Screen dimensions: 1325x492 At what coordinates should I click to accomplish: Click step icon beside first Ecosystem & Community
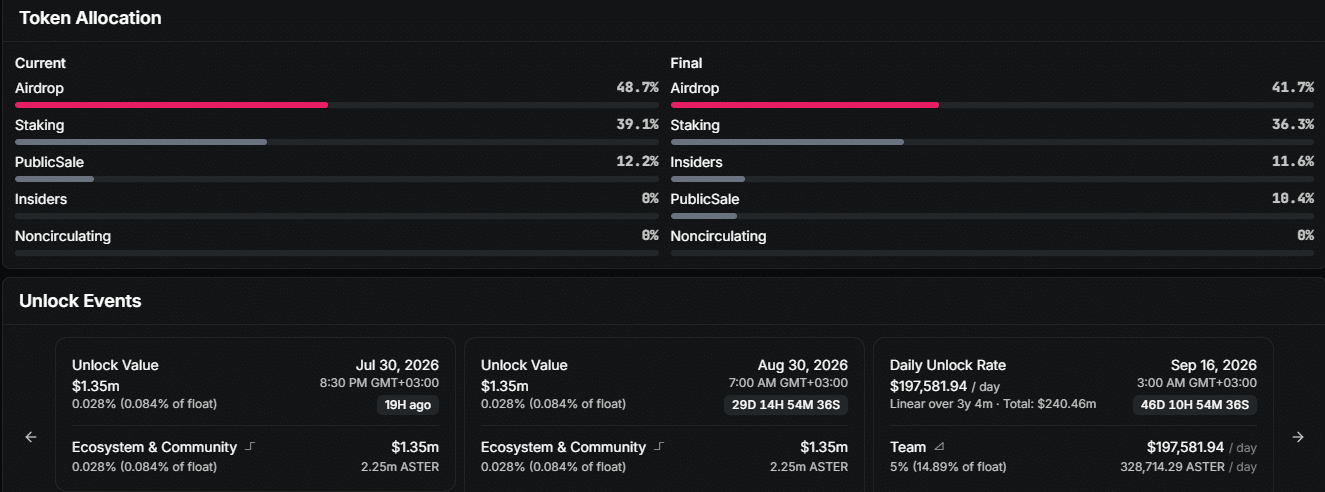(x=250, y=447)
